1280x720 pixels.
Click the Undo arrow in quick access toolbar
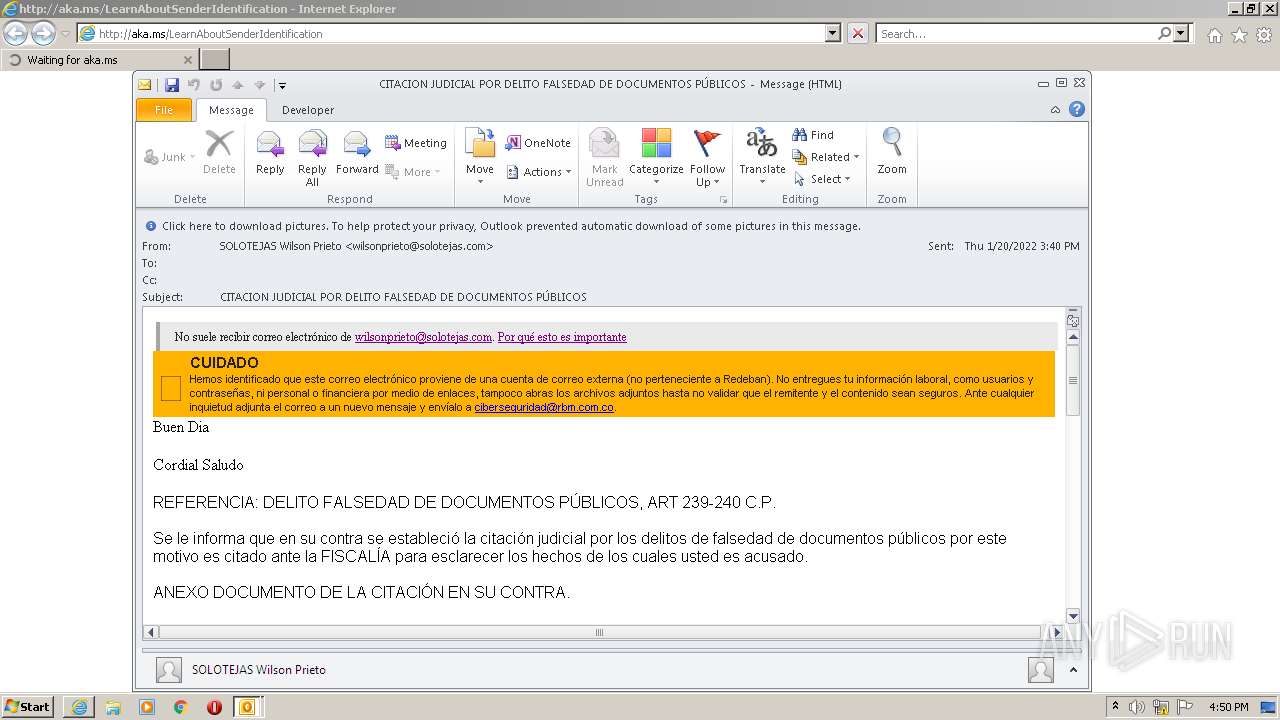tap(194, 85)
